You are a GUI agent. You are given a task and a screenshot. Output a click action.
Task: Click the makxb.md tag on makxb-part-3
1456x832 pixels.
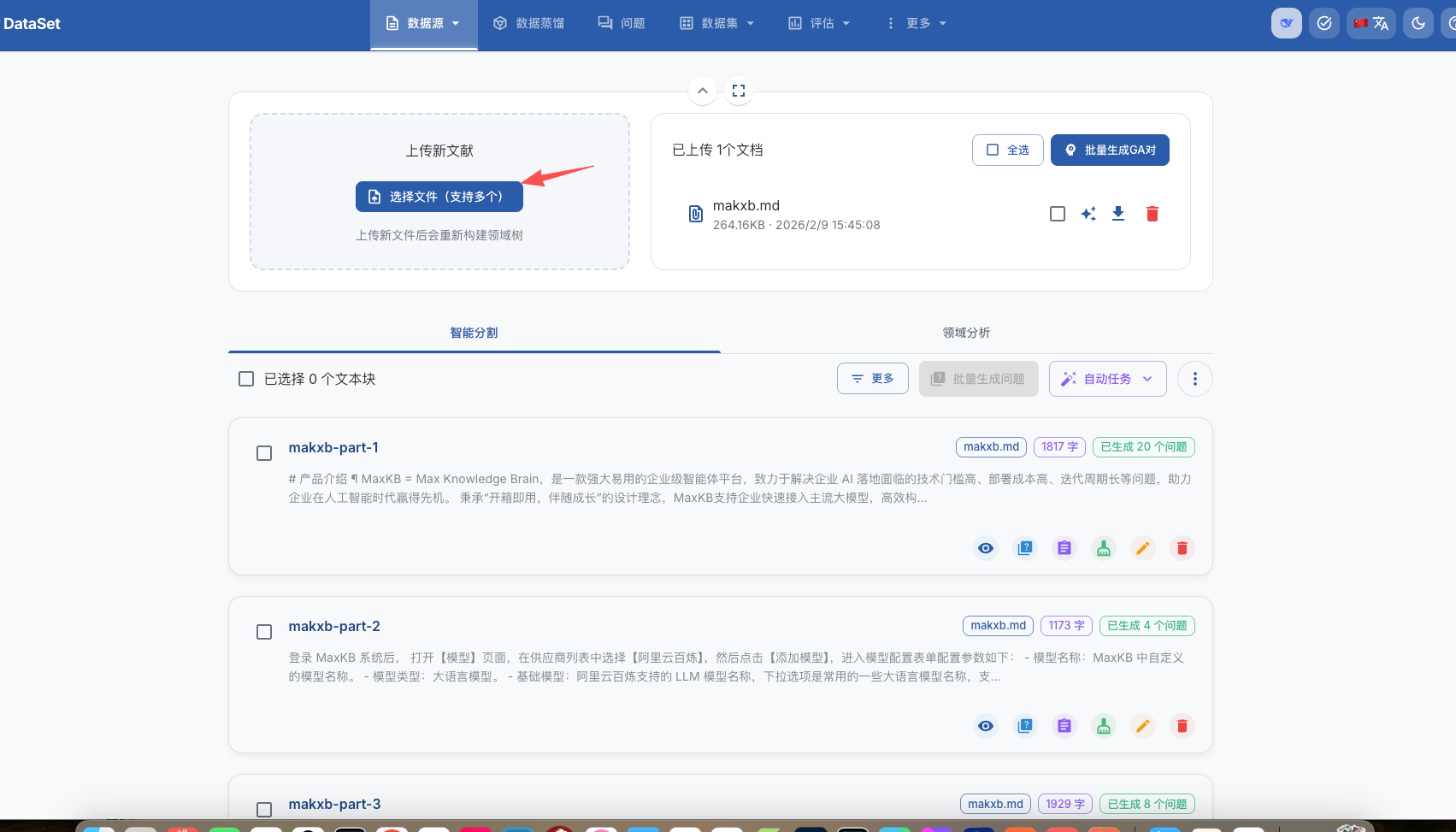(x=995, y=804)
